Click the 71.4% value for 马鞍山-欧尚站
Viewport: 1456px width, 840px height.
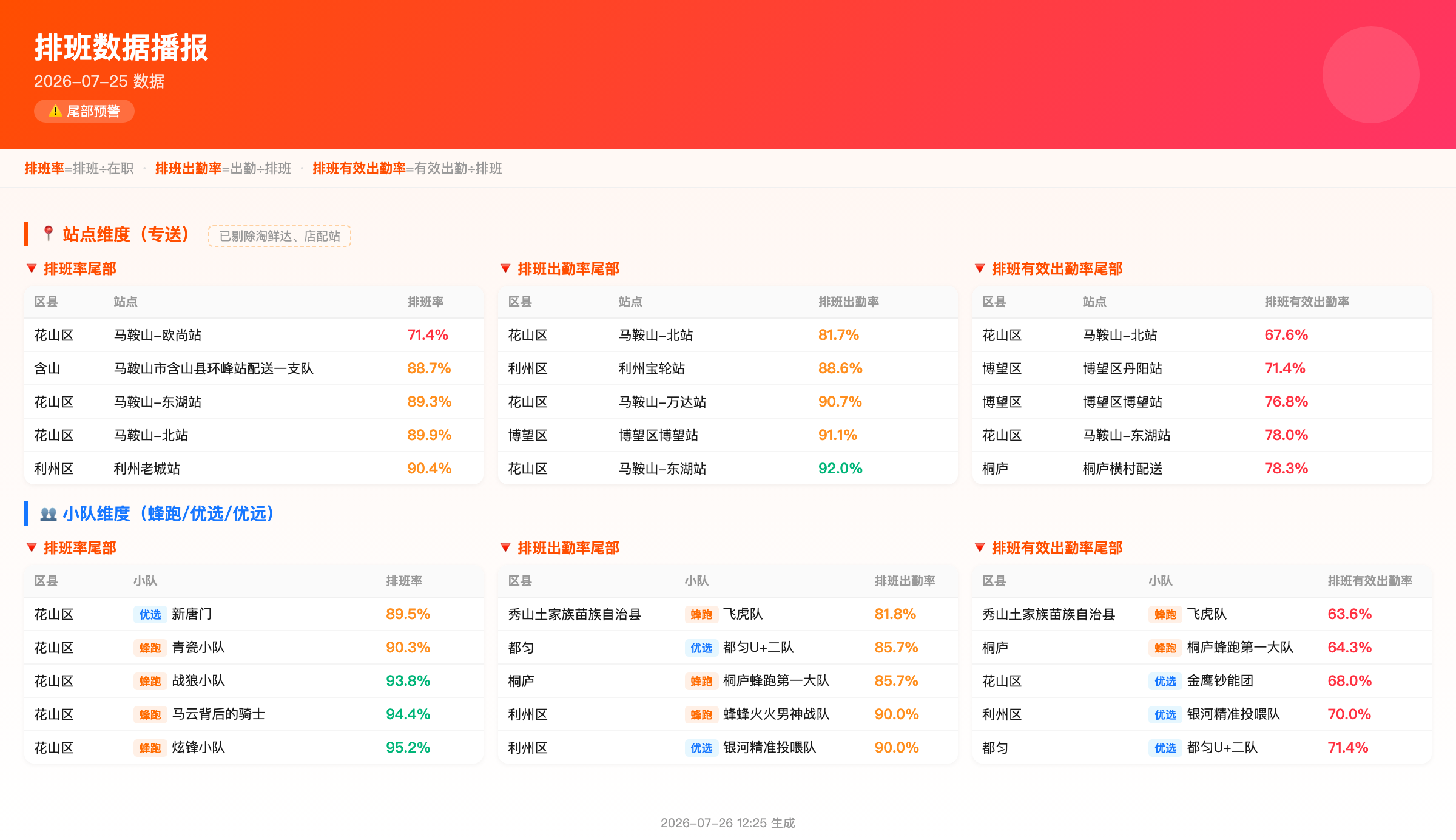(x=428, y=335)
